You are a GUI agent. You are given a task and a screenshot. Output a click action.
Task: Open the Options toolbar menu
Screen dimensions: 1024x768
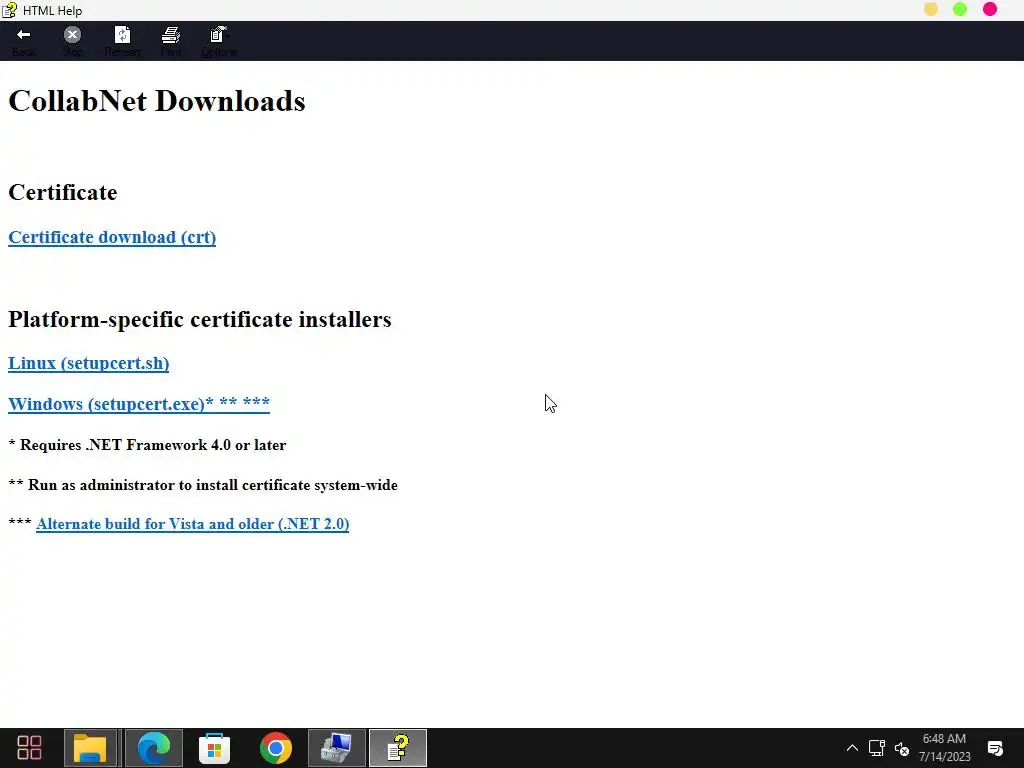click(219, 41)
